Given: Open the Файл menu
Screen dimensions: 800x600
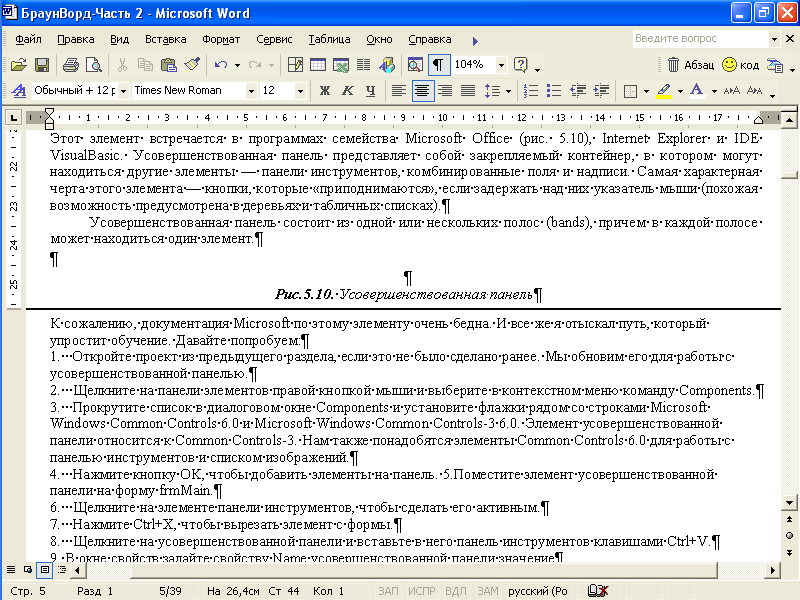Looking at the screenshot, I should (28, 39).
